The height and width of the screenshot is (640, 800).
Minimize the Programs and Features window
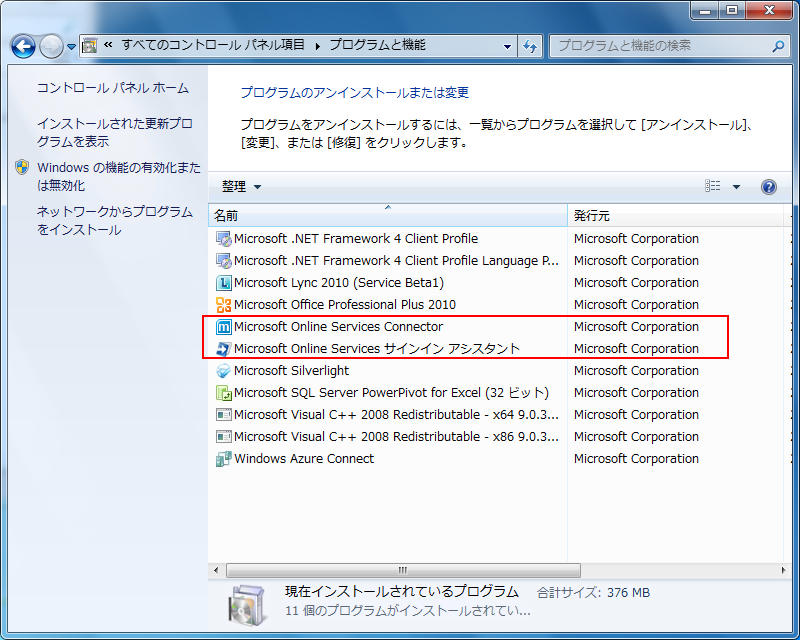[x=706, y=10]
